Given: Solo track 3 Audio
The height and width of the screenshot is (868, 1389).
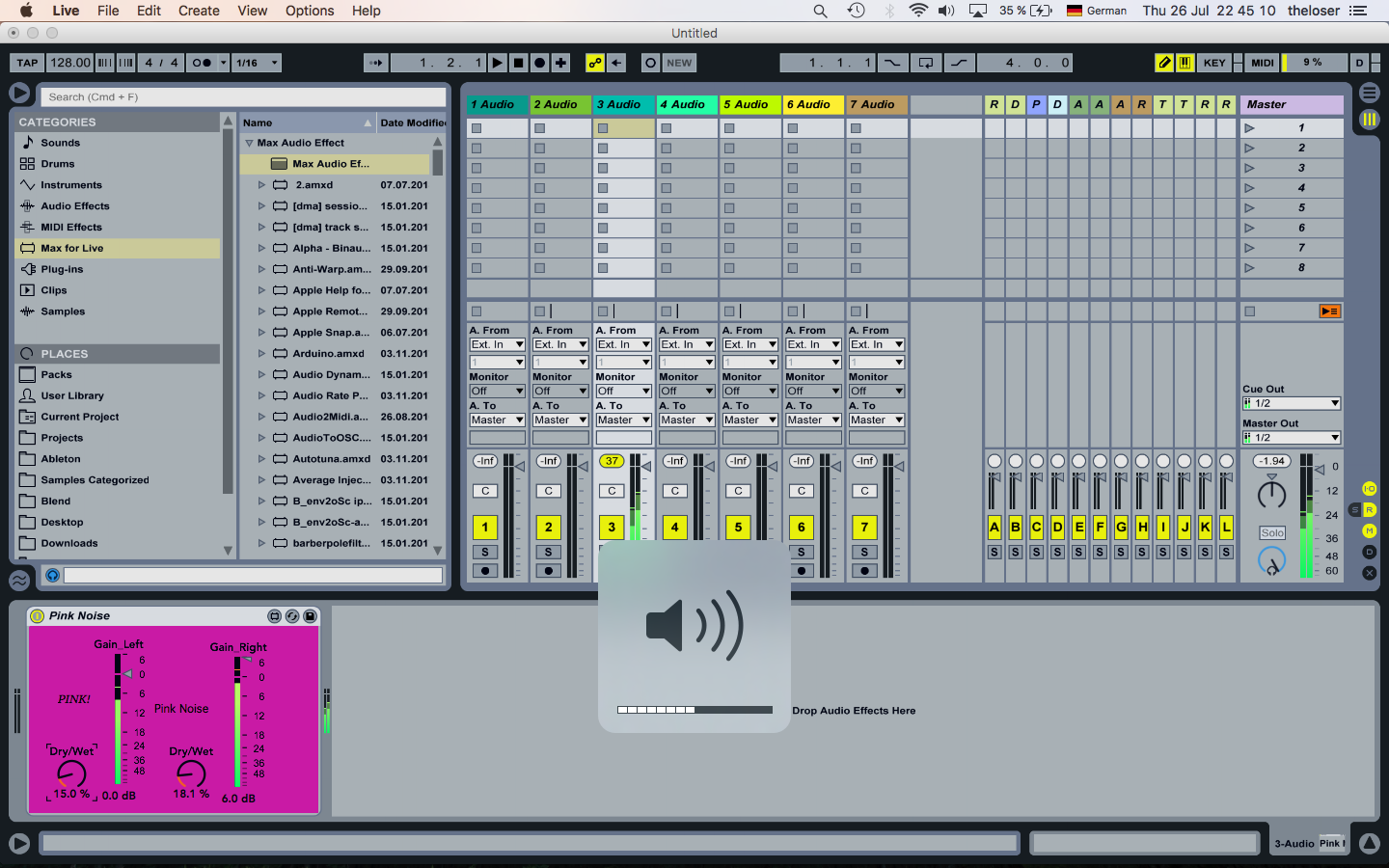Looking at the screenshot, I should tap(612, 553).
